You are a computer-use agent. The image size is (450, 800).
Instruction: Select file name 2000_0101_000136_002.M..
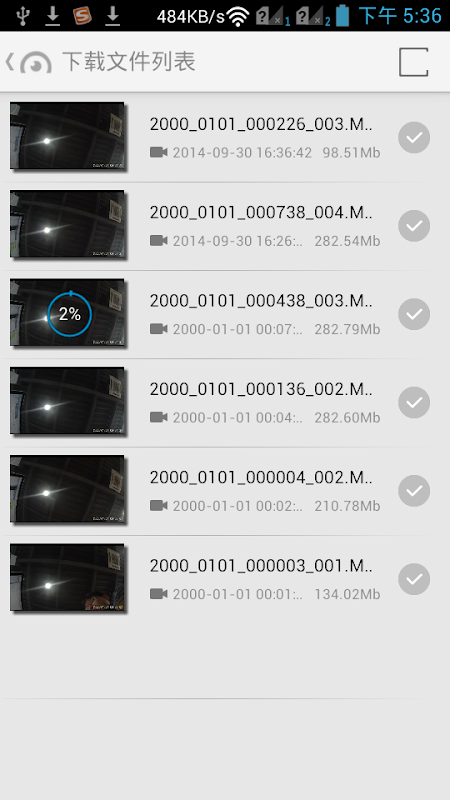click(261, 390)
